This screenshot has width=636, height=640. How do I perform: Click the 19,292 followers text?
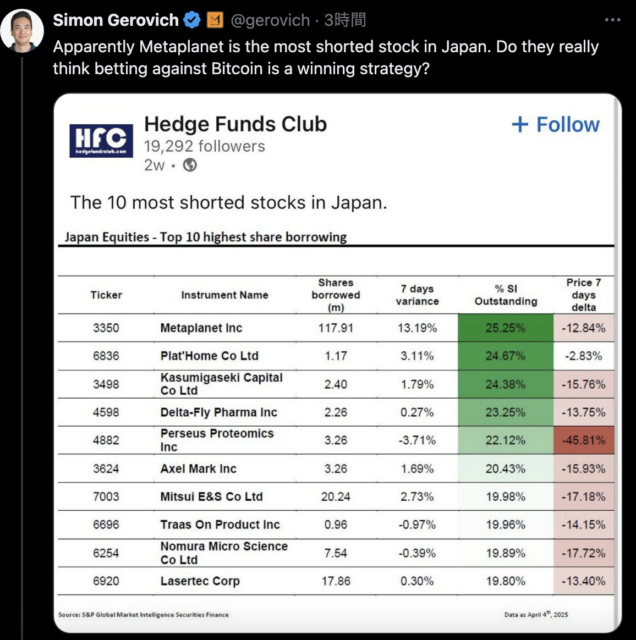click(205, 146)
